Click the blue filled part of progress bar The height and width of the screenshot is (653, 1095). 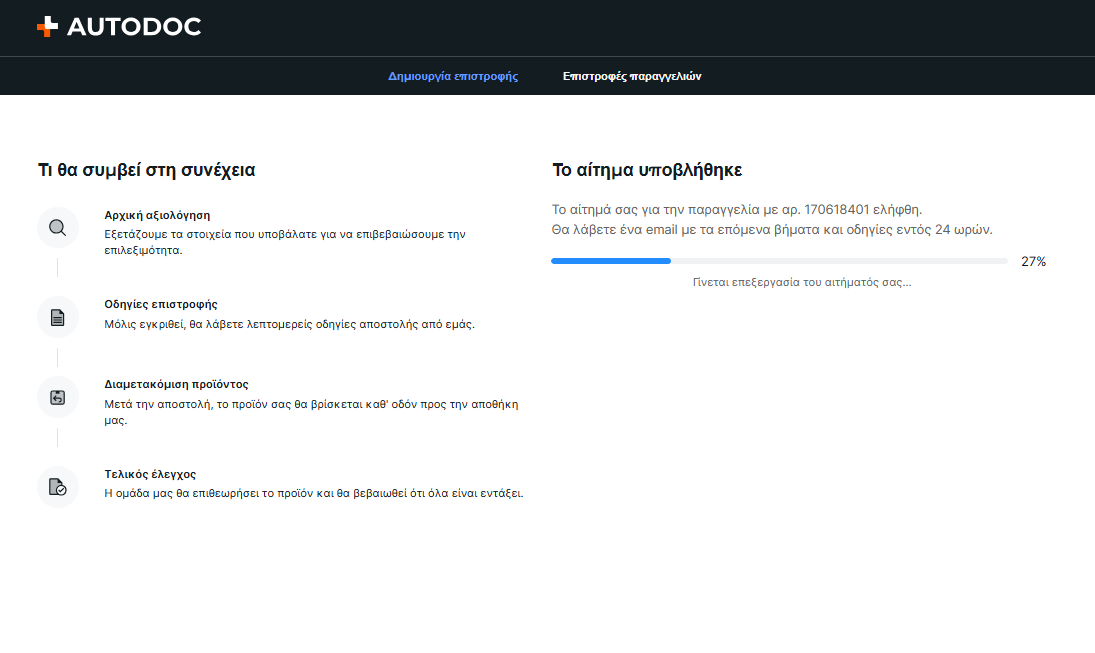click(x=611, y=261)
